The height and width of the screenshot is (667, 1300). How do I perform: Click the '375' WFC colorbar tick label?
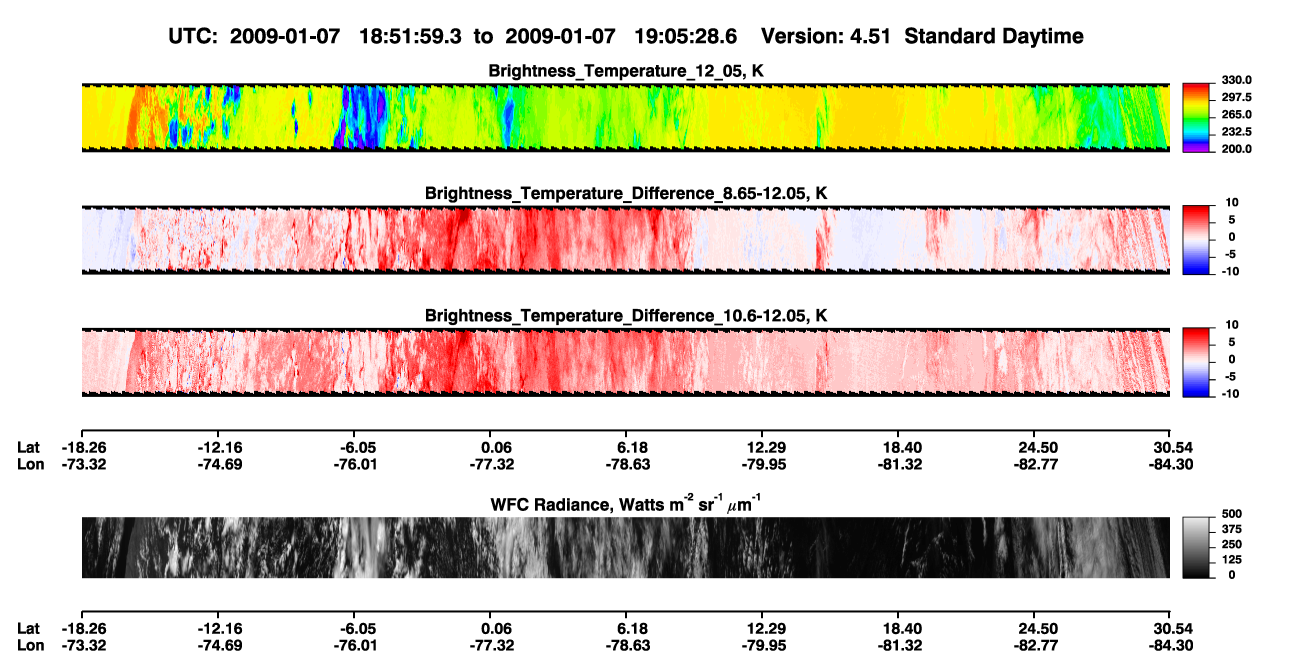pyautogui.click(x=1231, y=529)
